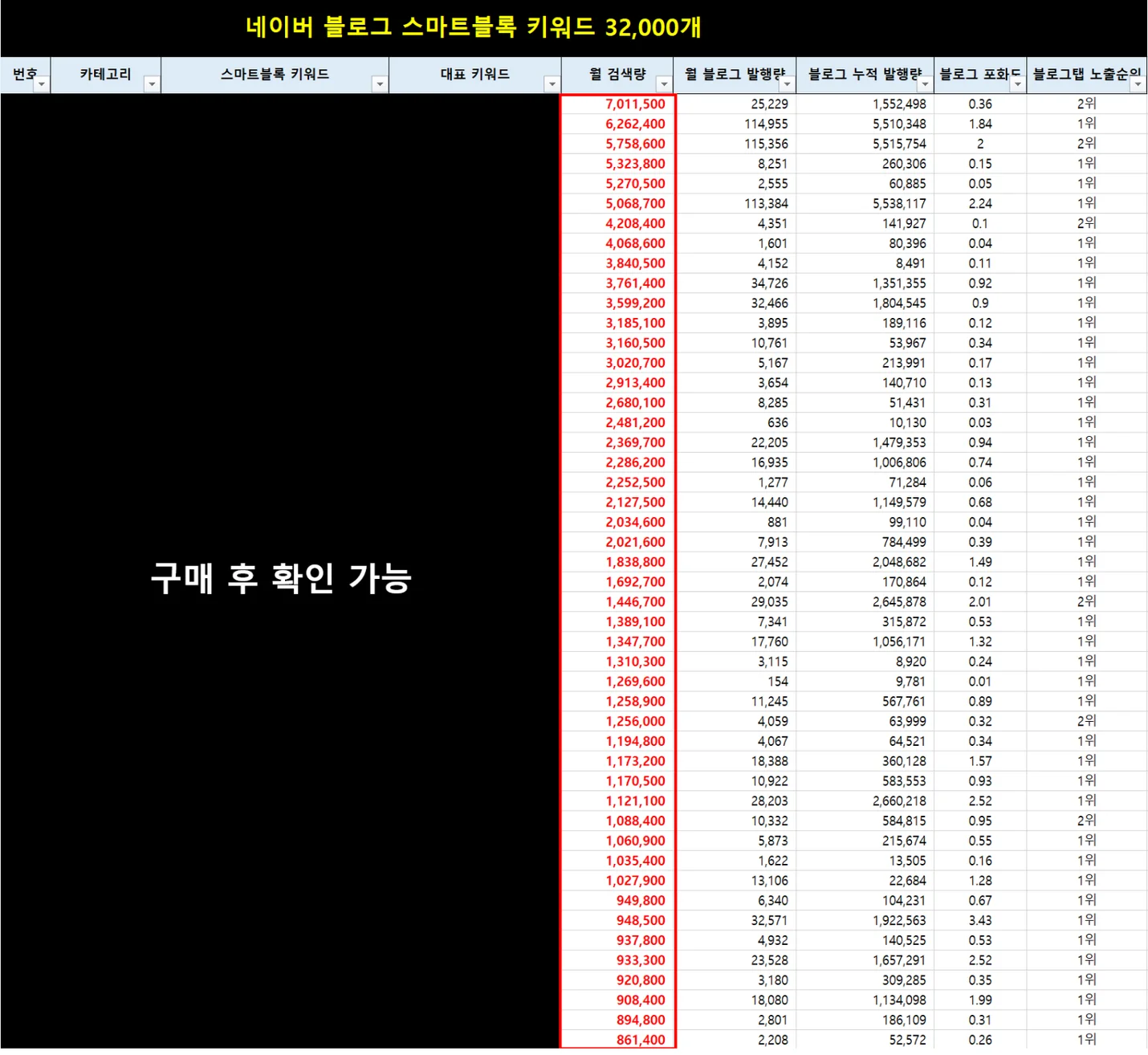This screenshot has height=1055, width=1148.
Task: Select the saturation cell 3.43
Action: (980, 920)
